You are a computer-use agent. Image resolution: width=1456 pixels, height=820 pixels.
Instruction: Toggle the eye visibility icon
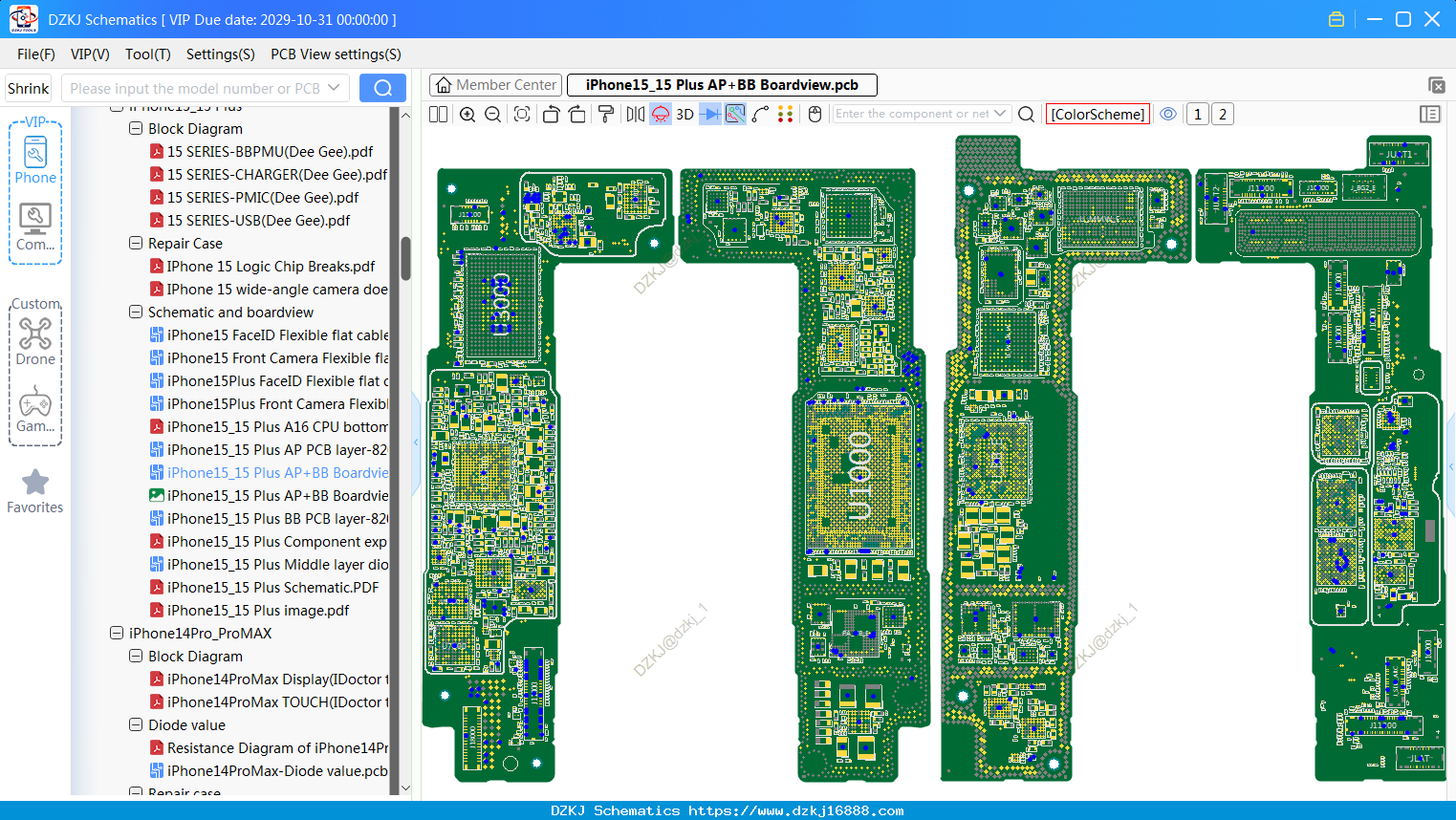pyautogui.click(x=1168, y=114)
